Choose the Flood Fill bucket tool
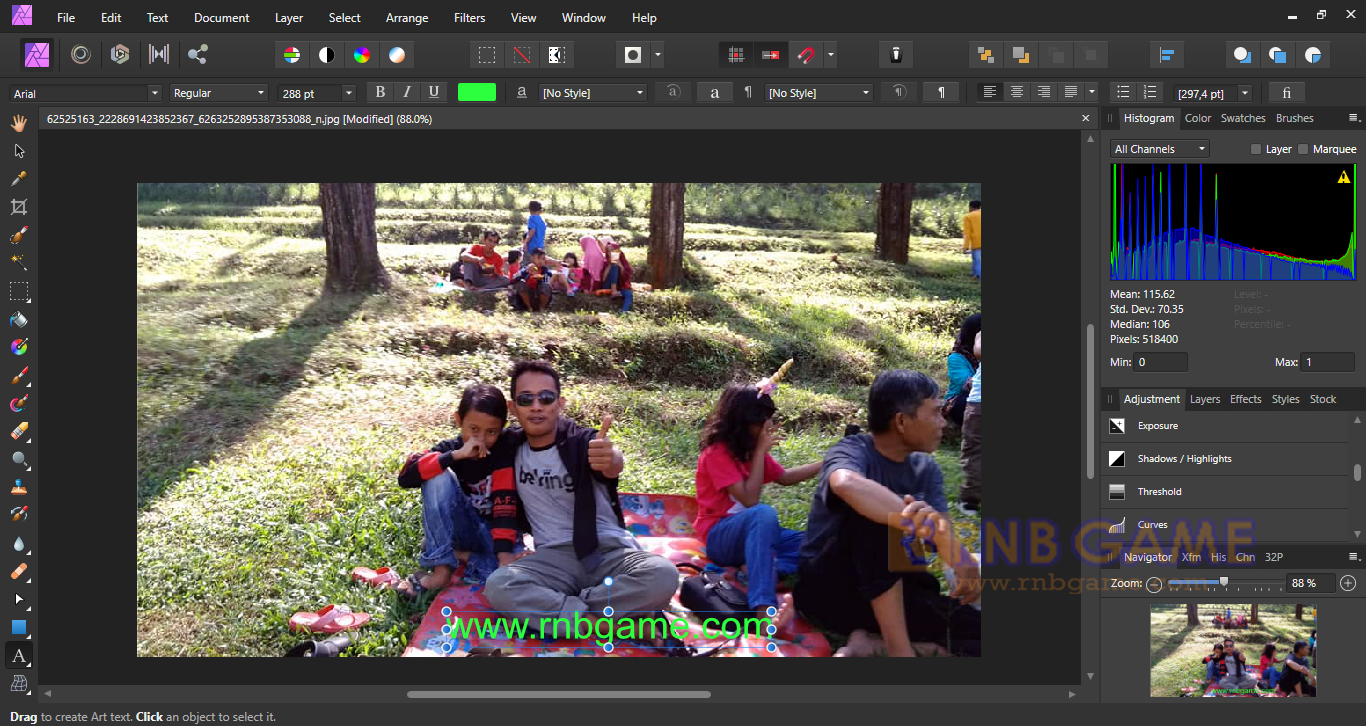 tap(19, 320)
